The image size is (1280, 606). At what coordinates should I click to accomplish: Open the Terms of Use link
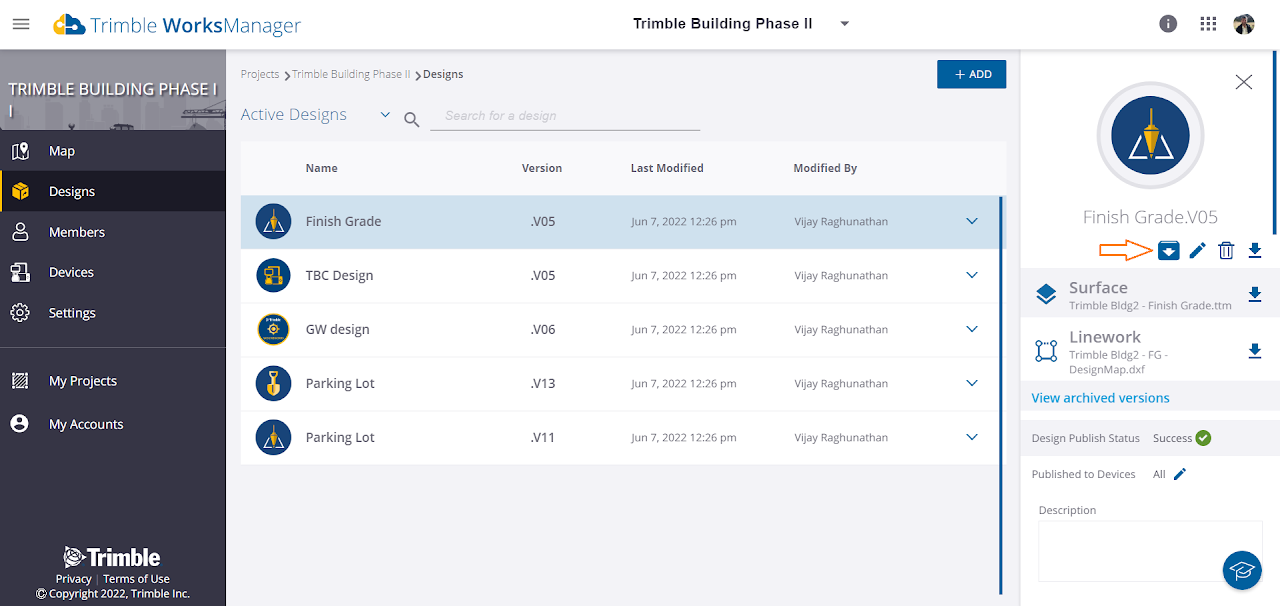click(136, 579)
